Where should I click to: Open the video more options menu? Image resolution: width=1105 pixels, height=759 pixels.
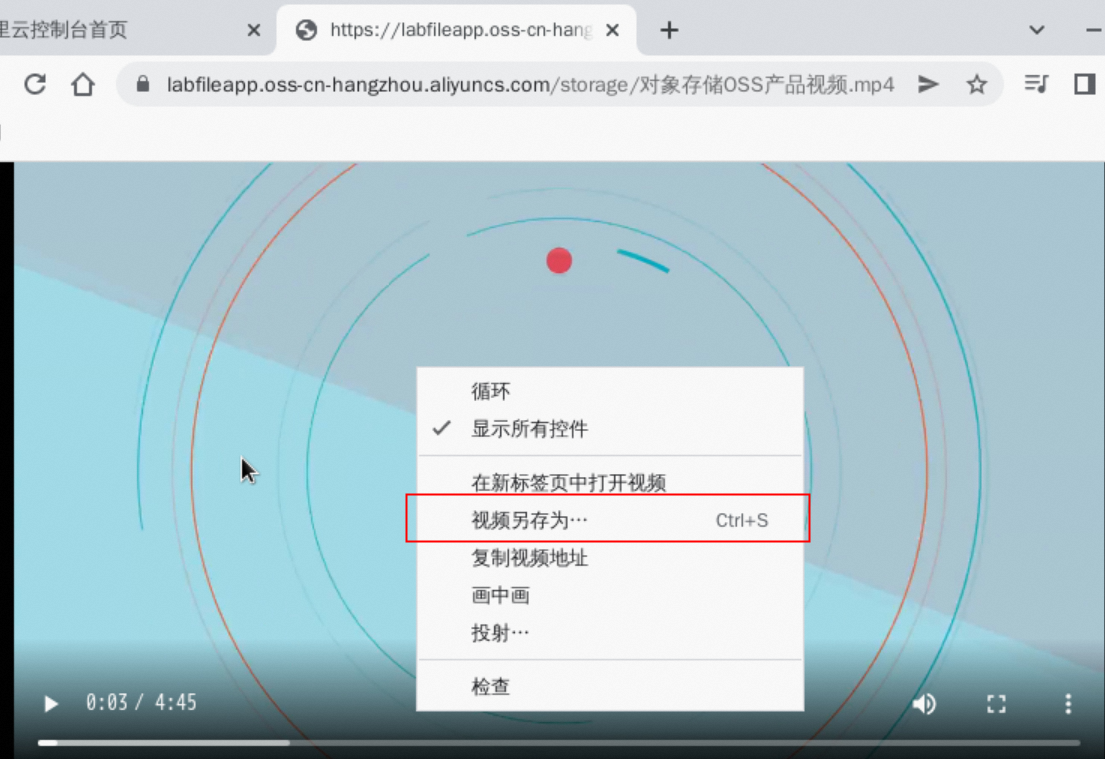1068,703
